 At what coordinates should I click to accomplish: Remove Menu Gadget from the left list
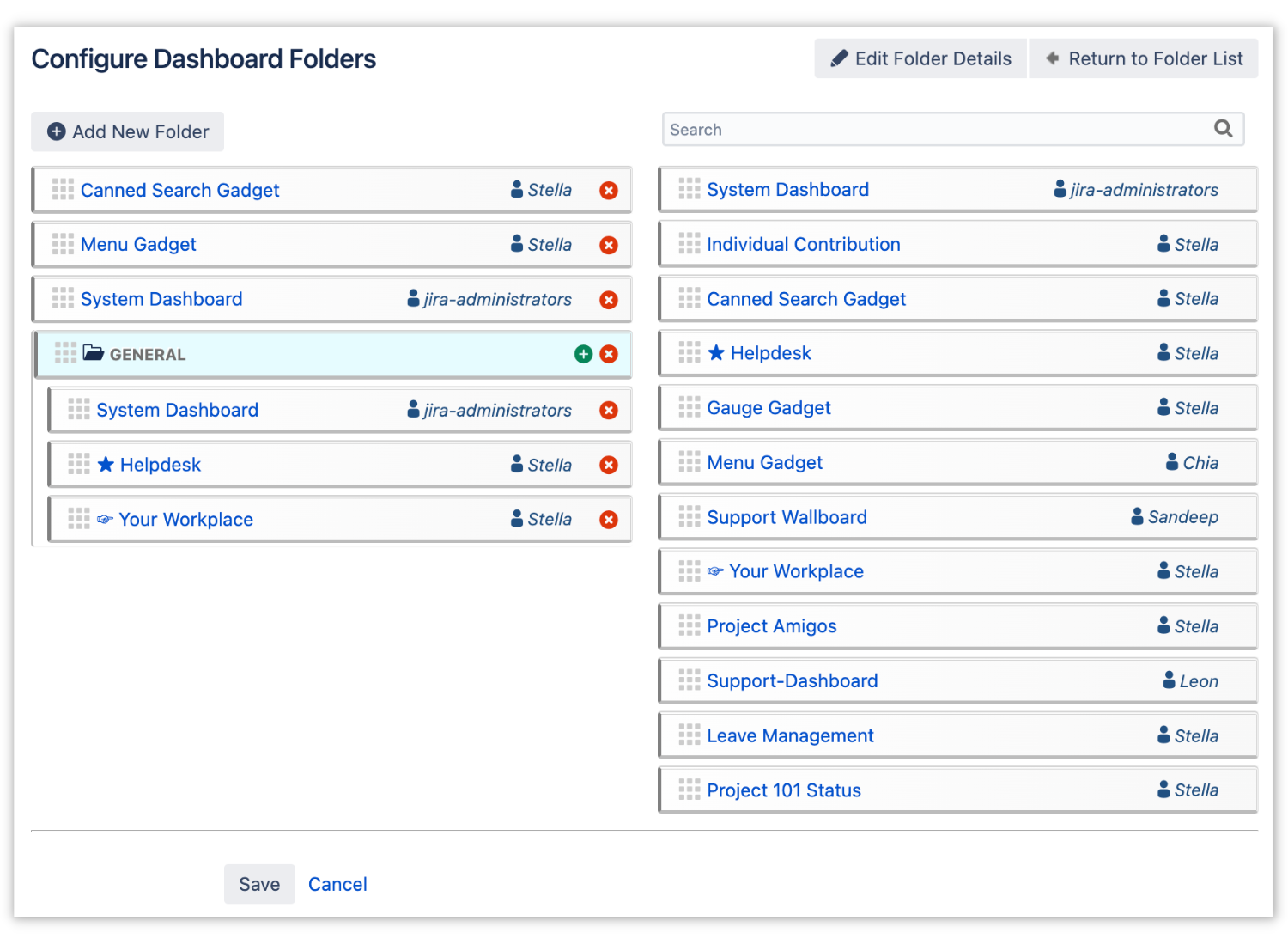point(609,244)
